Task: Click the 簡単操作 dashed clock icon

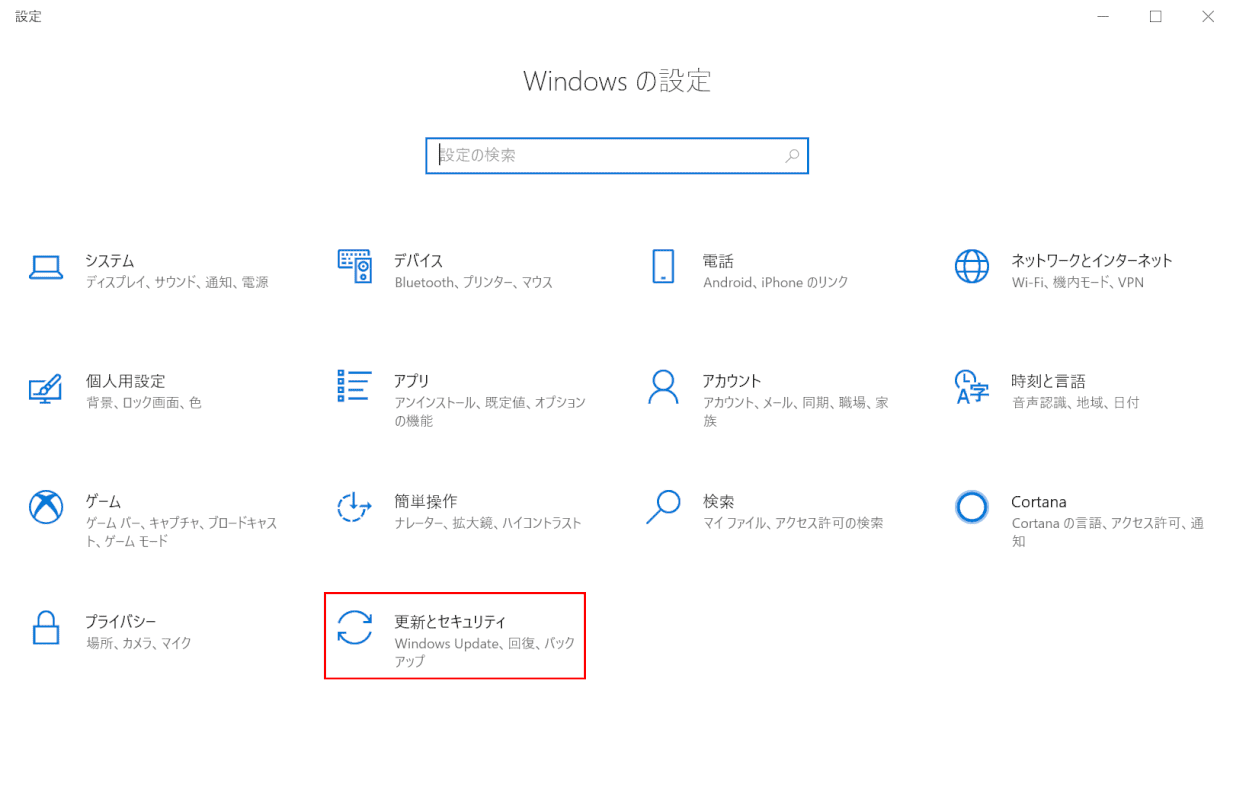Action: coord(355,507)
